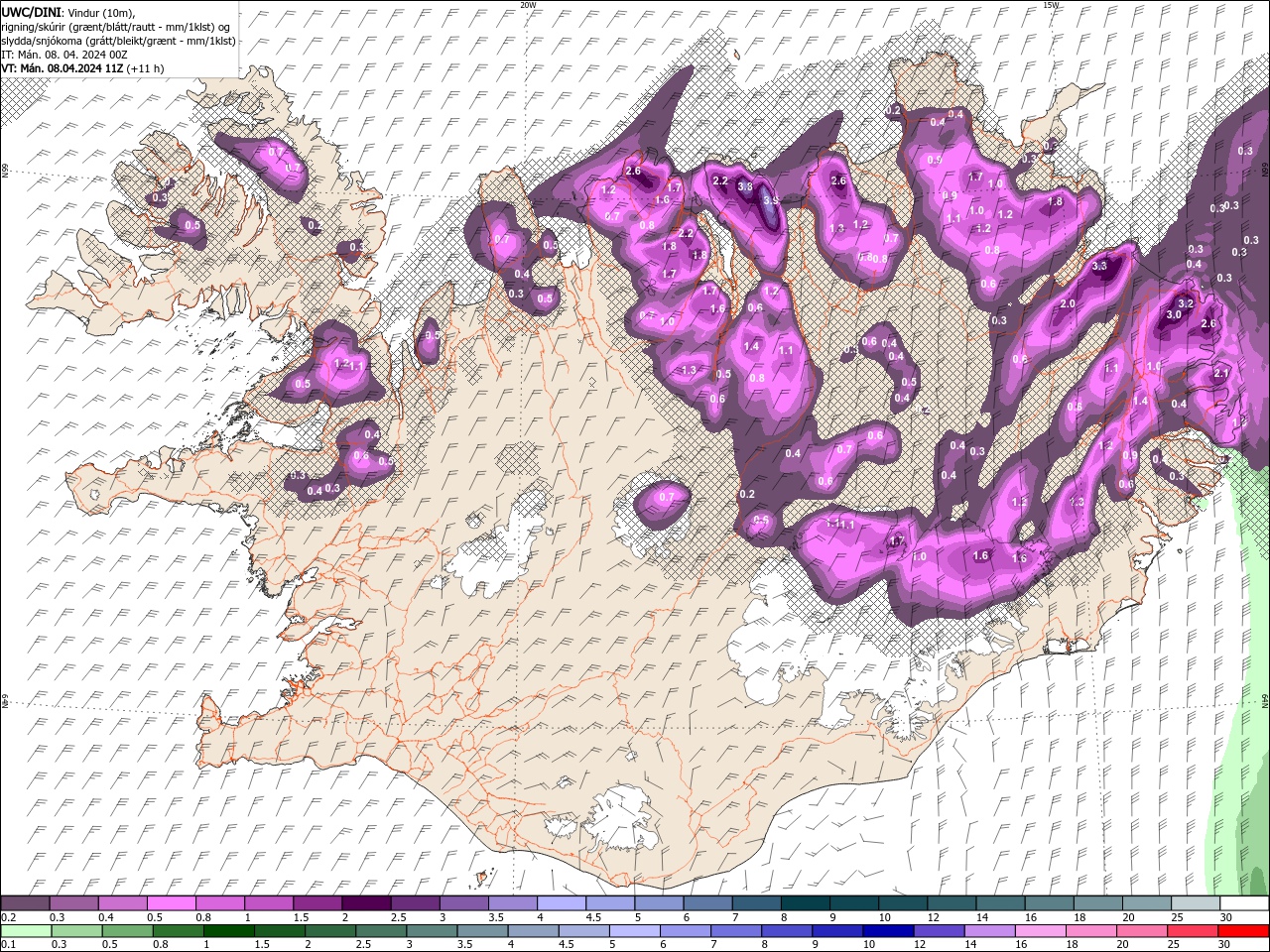Select the lavender 4 swatch in upper scale

pyautogui.click(x=562, y=903)
